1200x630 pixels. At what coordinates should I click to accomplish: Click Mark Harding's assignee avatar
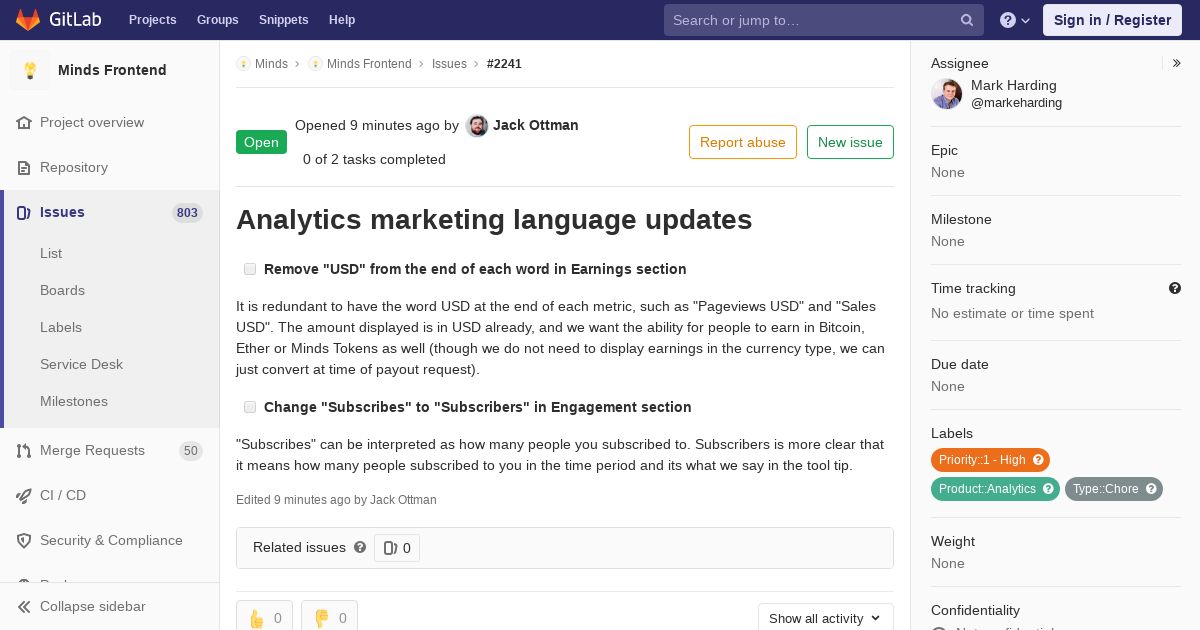click(x=947, y=94)
